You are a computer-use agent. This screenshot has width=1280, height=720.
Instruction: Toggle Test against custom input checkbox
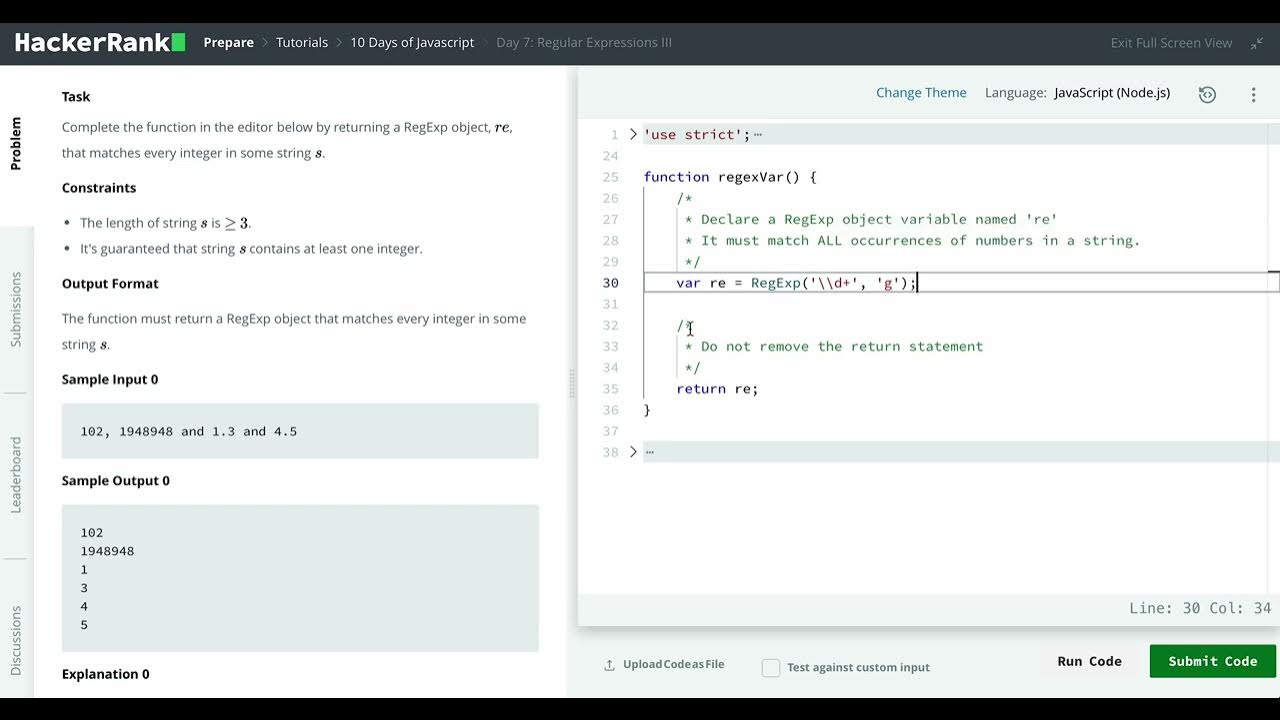coord(771,667)
